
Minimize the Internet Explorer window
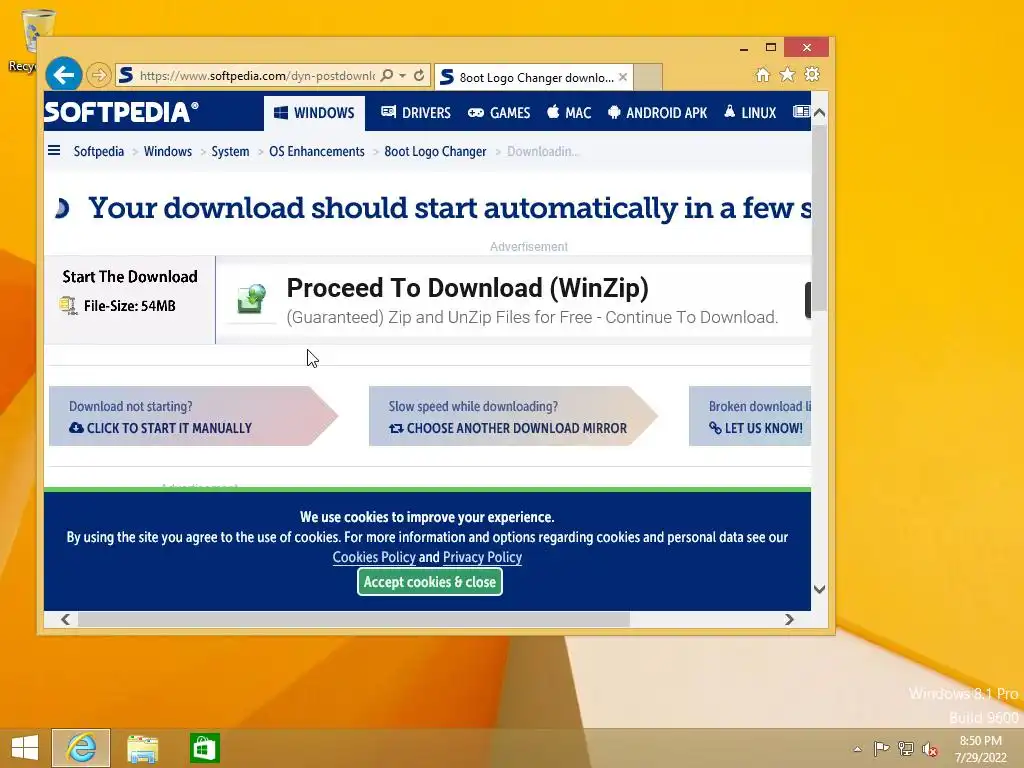pyautogui.click(x=744, y=48)
